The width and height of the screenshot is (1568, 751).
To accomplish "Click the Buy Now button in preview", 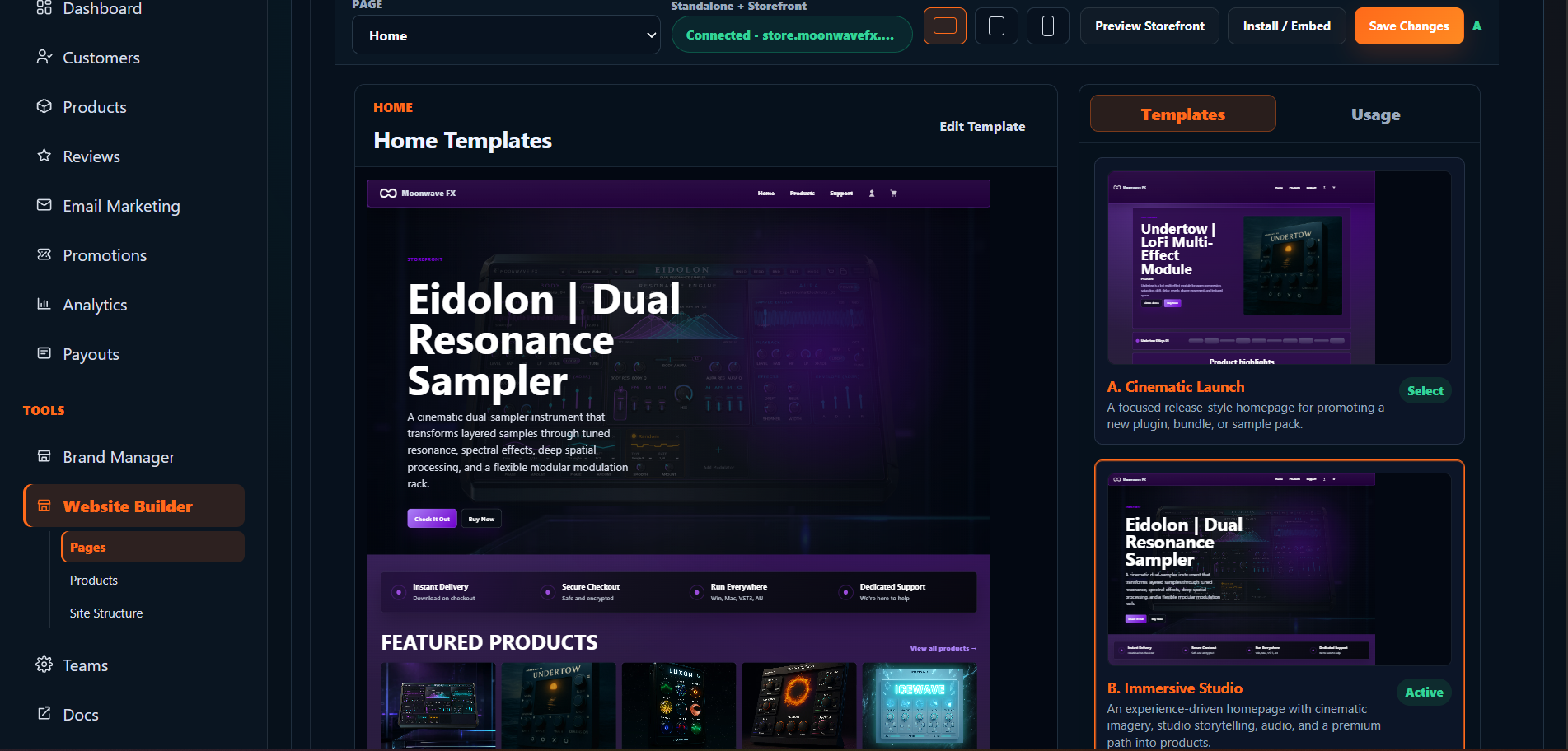I will pos(481,519).
